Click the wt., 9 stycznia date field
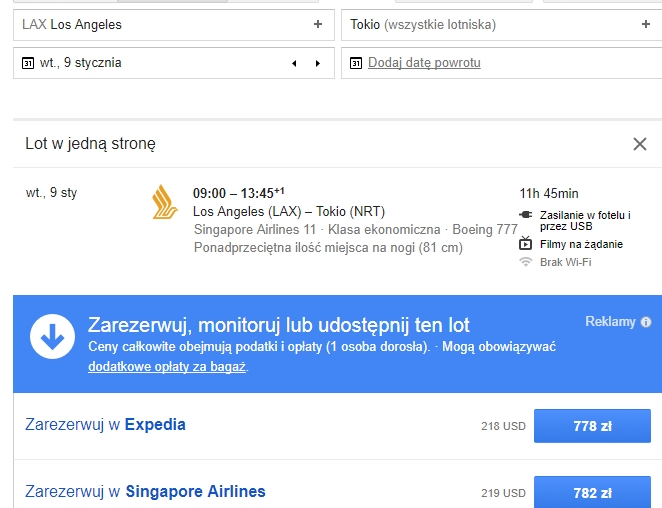The image size is (662, 508). pyautogui.click(x=174, y=63)
